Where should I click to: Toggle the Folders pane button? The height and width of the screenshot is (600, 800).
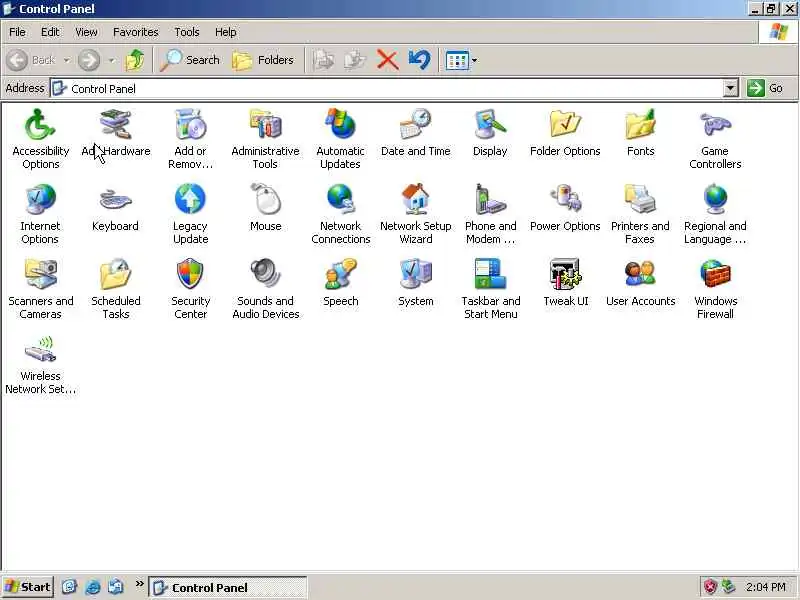click(263, 60)
